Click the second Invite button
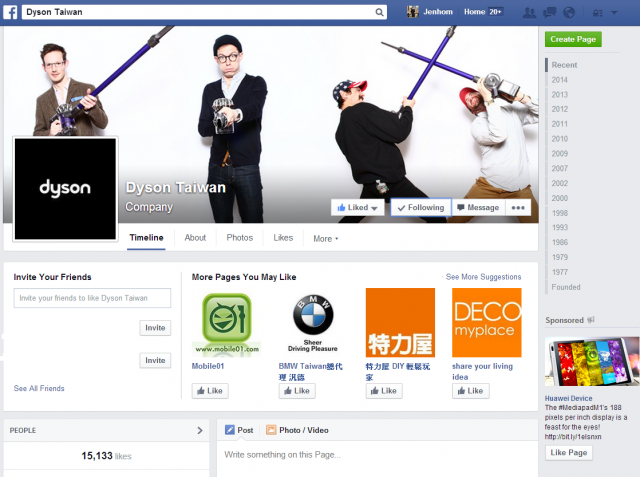Viewport: 640px width, 477px height. point(155,361)
